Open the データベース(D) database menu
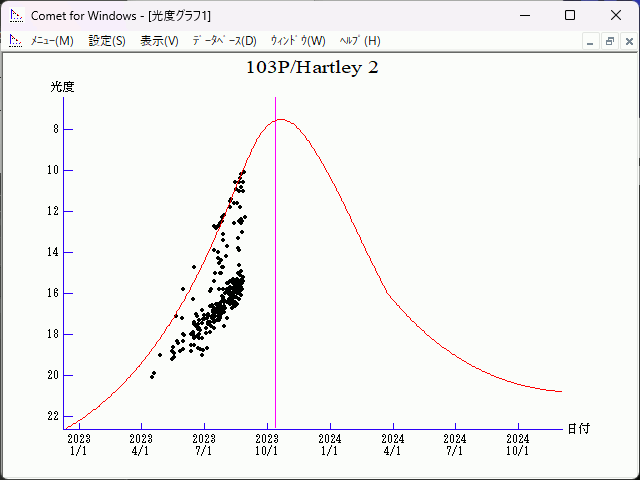640x480 pixels. click(224, 41)
